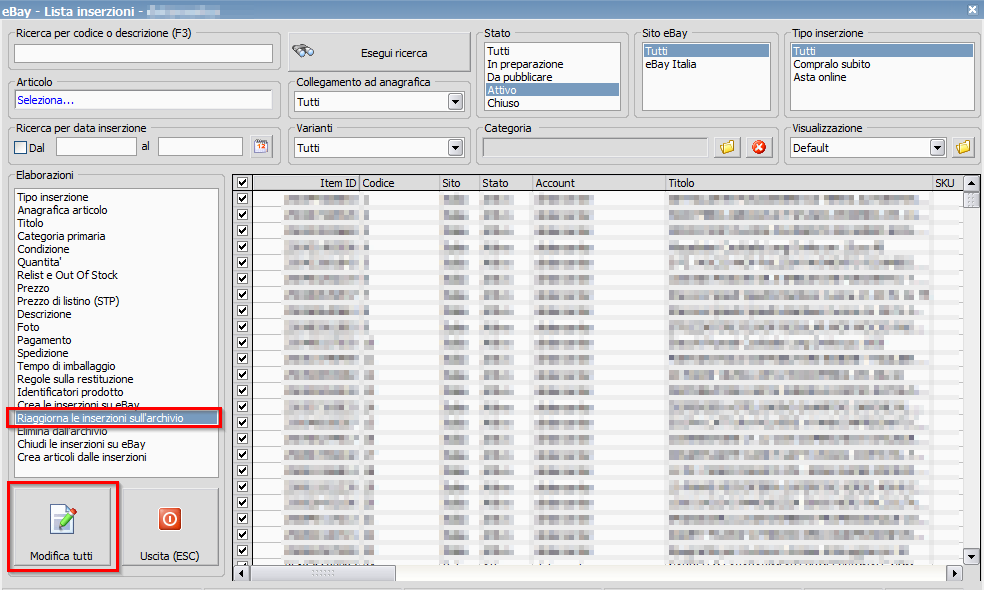The width and height of the screenshot is (984, 590).
Task: Sort by Titolo column header
Action: tap(800, 183)
